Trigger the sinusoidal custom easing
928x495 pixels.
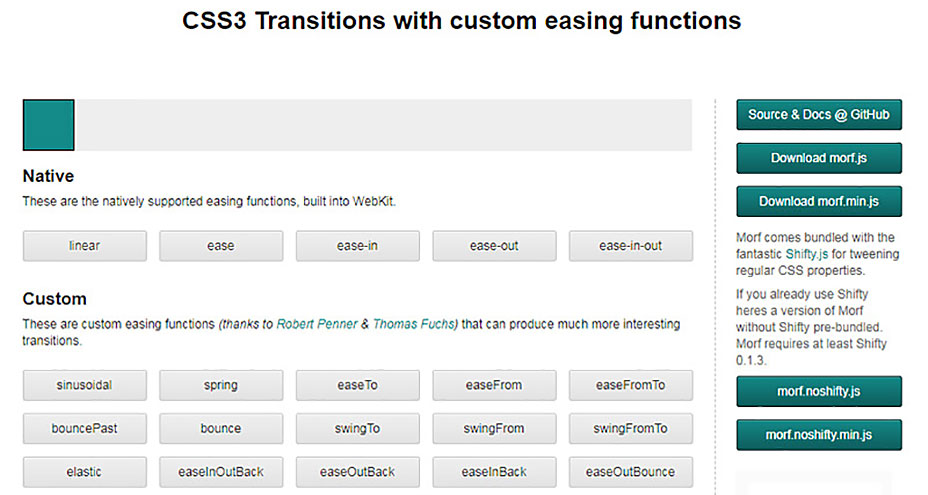point(84,385)
